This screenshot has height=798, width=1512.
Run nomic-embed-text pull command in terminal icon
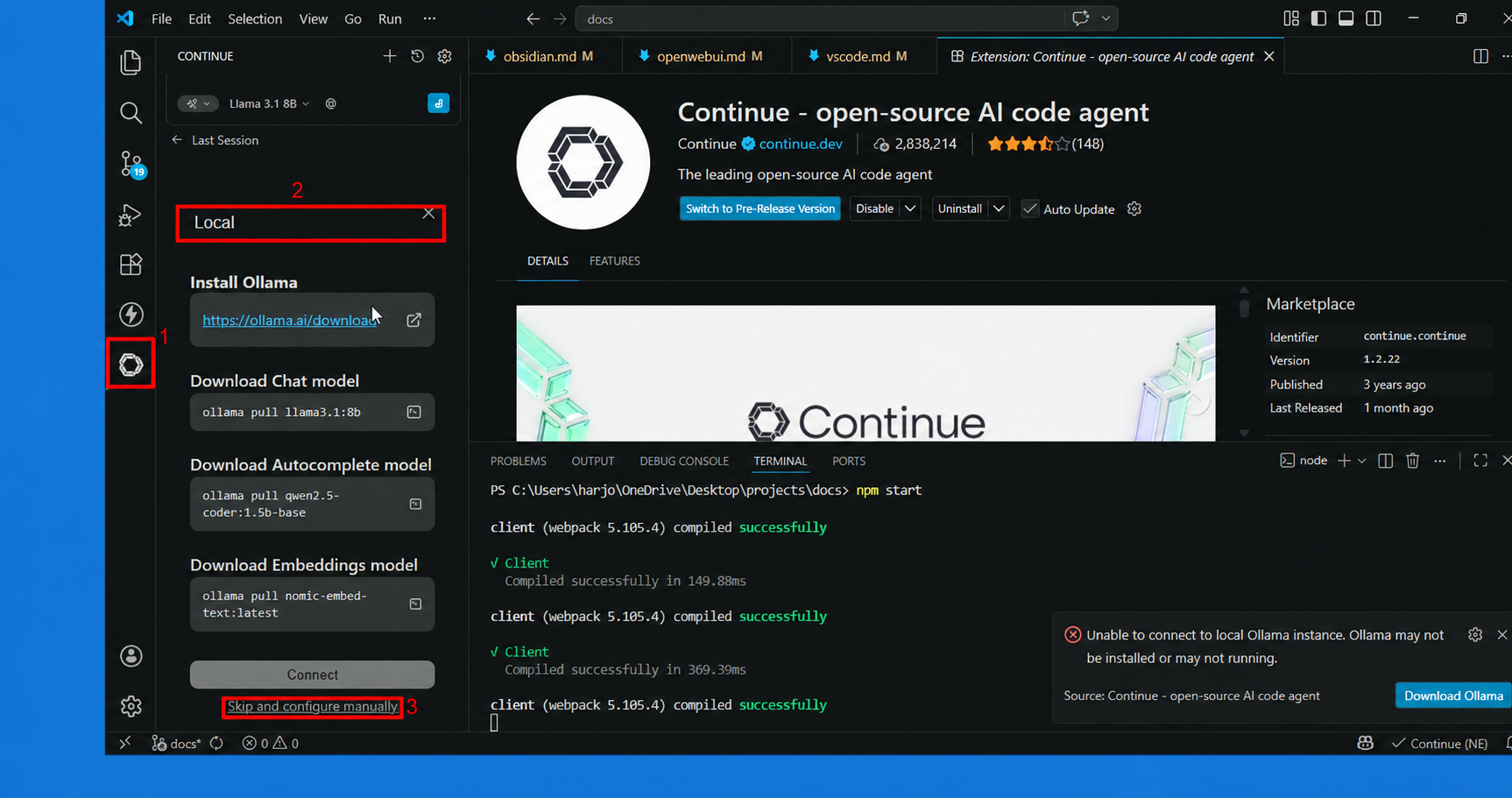point(415,604)
